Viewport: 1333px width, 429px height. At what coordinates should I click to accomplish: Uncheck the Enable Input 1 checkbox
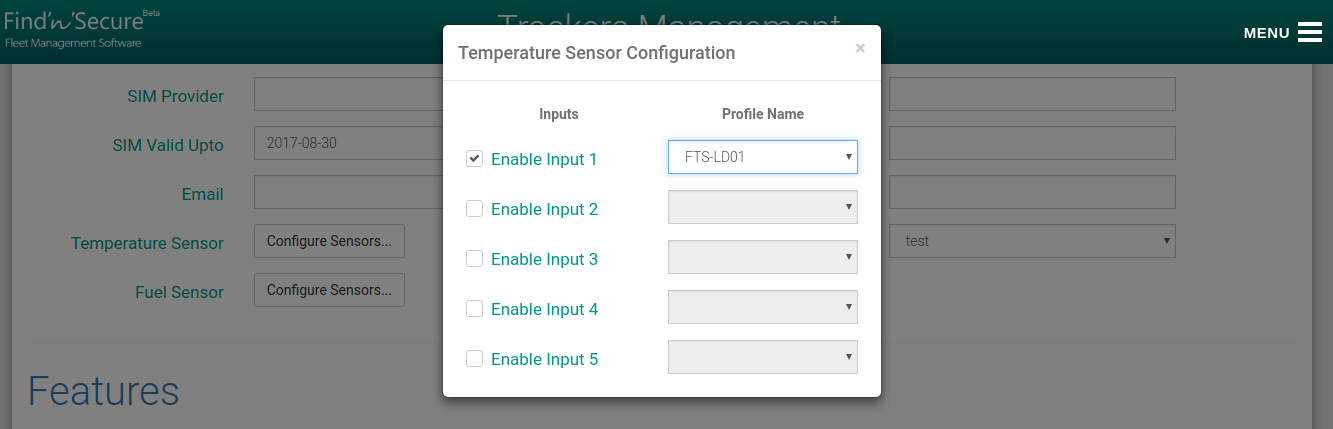pyautogui.click(x=475, y=158)
